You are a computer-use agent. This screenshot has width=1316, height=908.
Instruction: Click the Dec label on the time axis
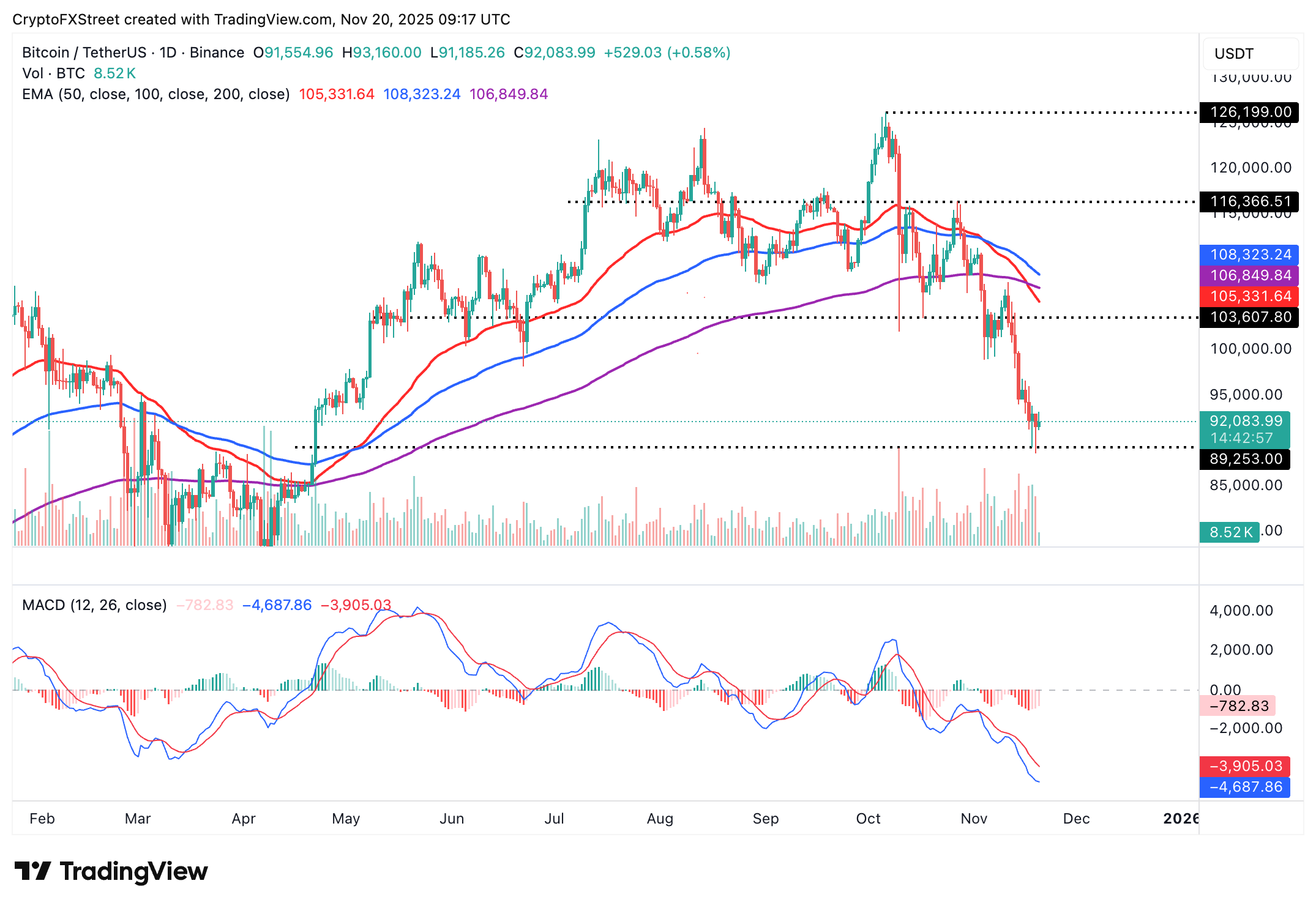[x=1077, y=819]
